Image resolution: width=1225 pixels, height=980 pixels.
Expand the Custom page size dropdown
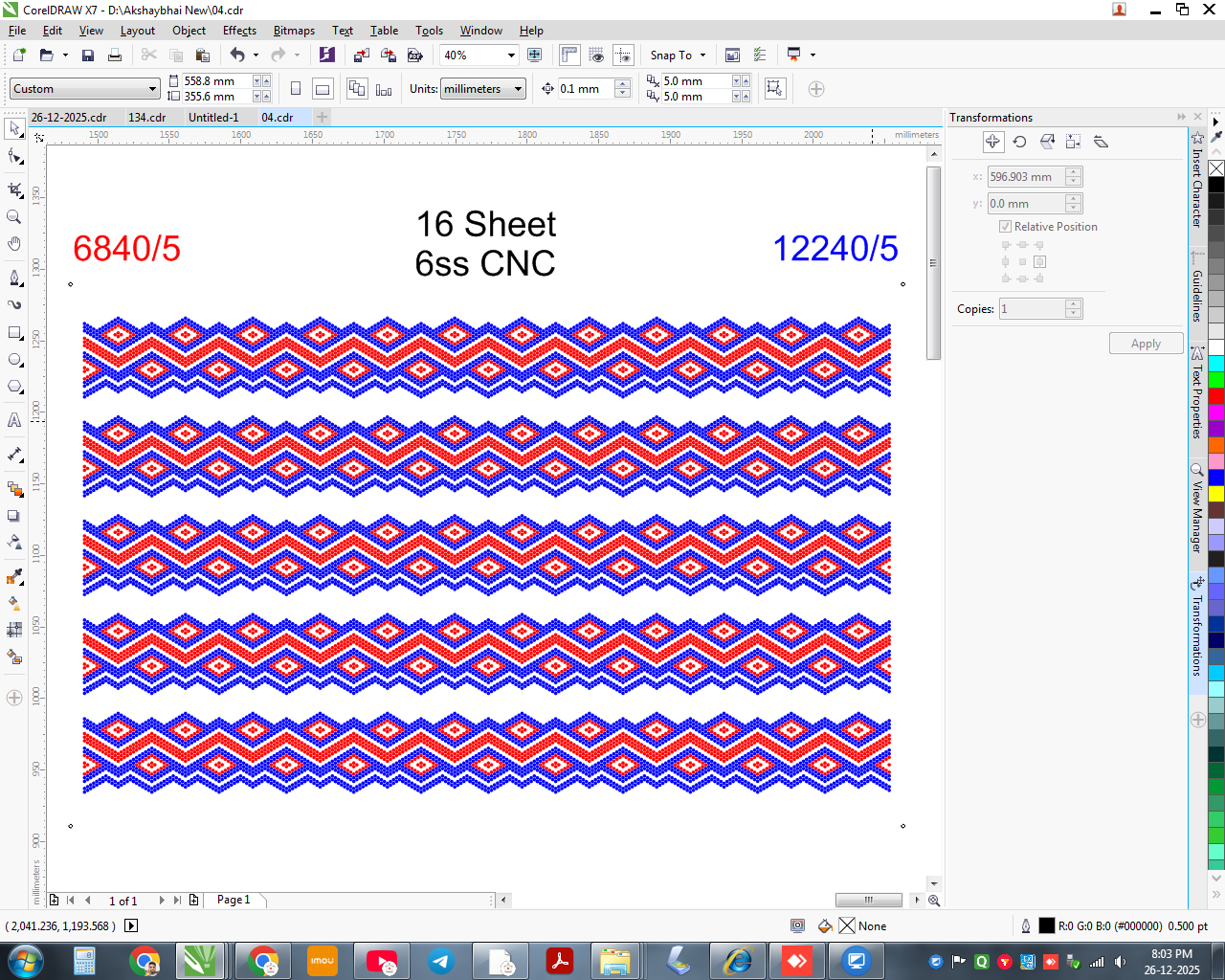(152, 89)
